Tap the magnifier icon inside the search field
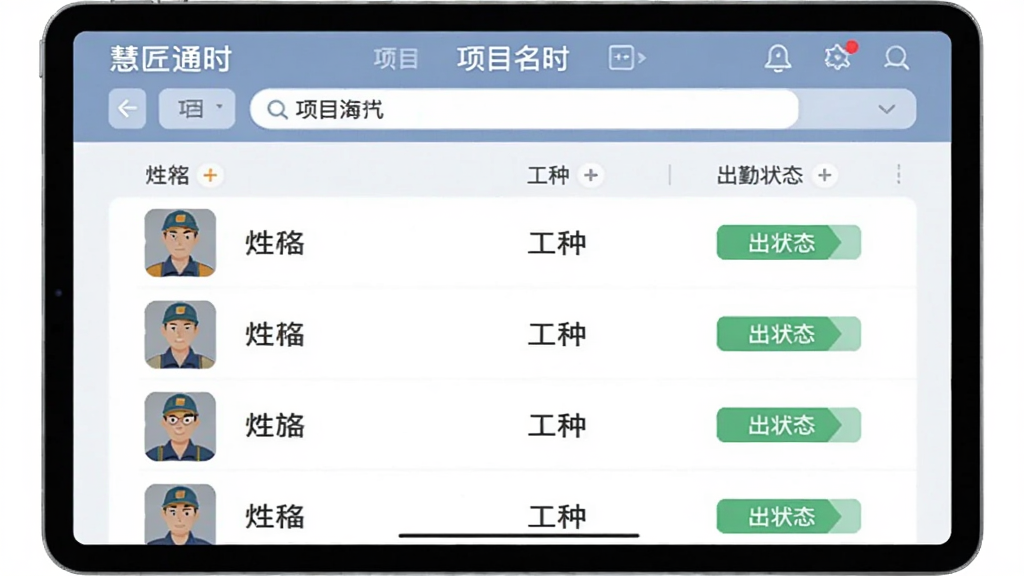The width and height of the screenshot is (1024, 576). point(277,110)
